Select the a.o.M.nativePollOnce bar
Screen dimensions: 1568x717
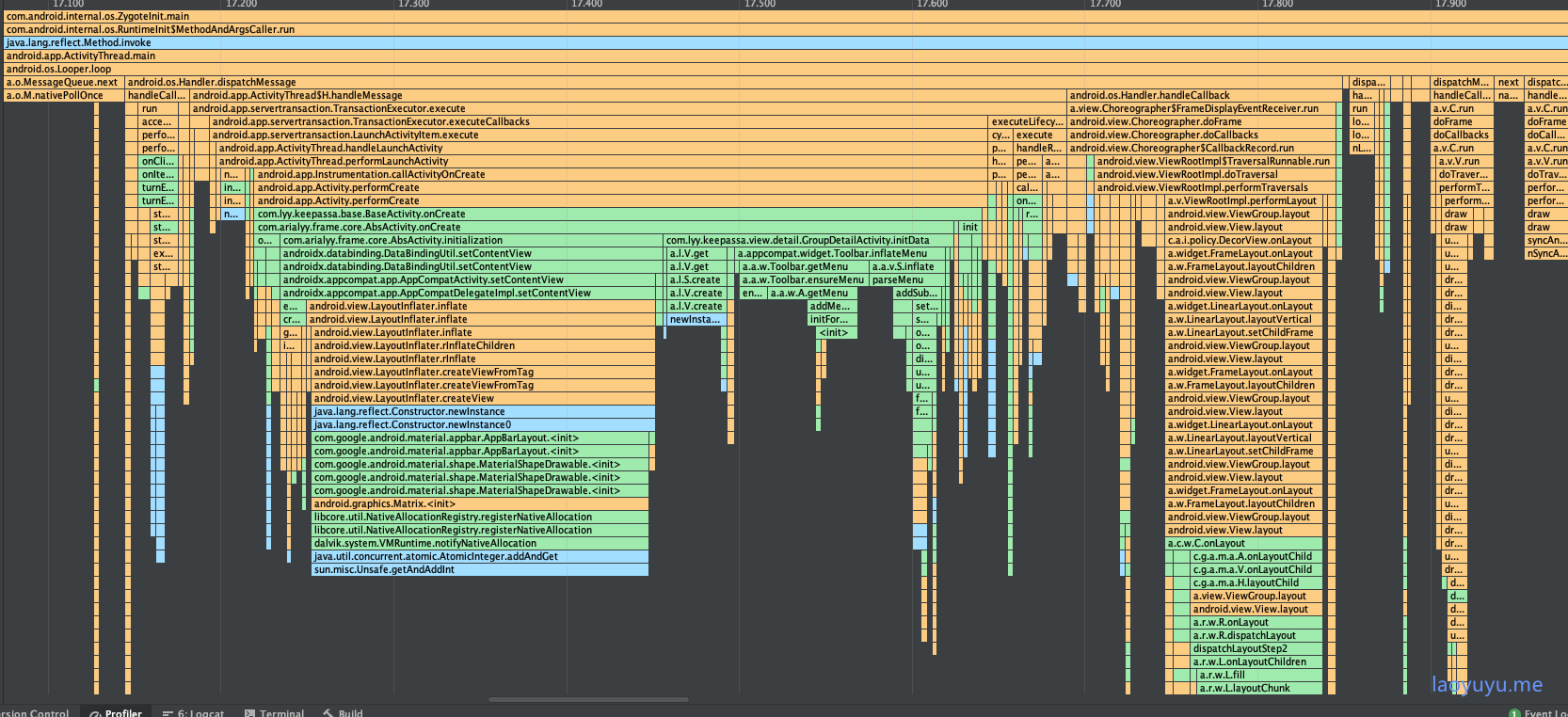(64, 95)
